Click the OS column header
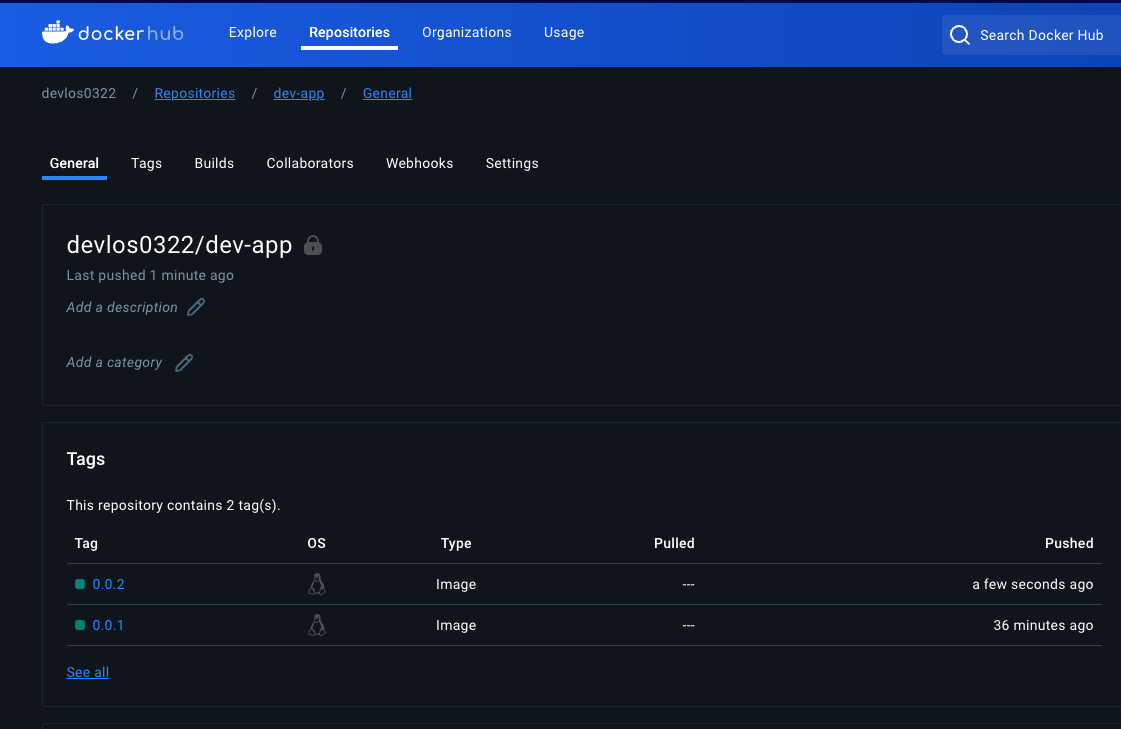 point(316,543)
